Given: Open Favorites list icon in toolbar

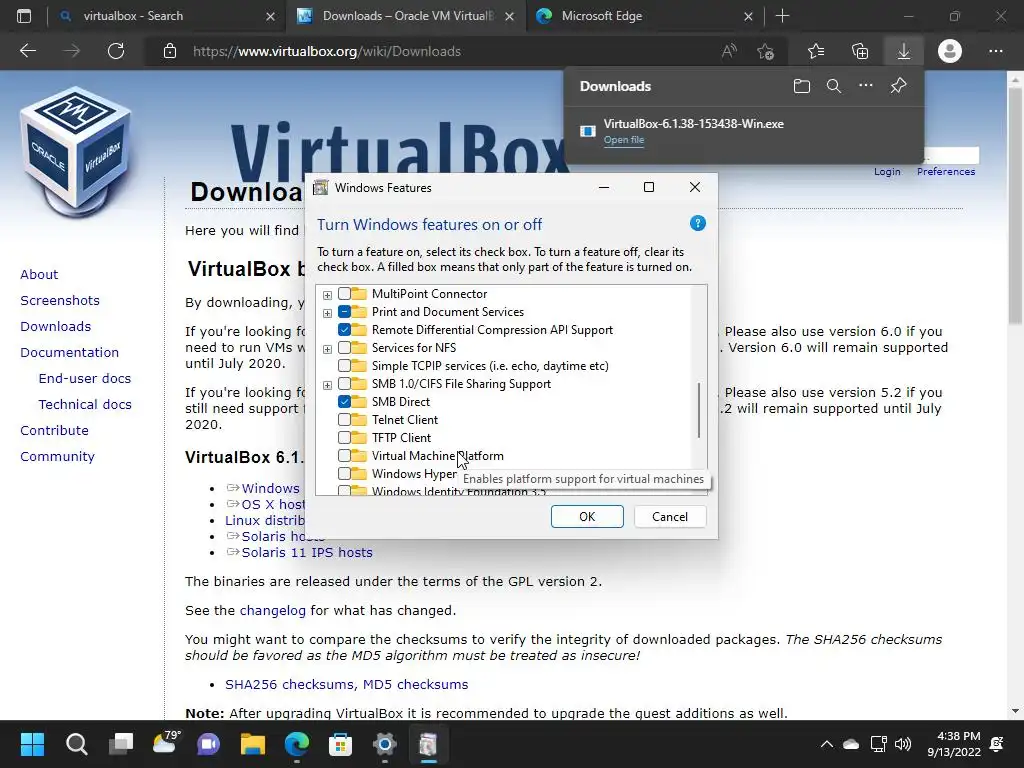Looking at the screenshot, I should (x=816, y=51).
